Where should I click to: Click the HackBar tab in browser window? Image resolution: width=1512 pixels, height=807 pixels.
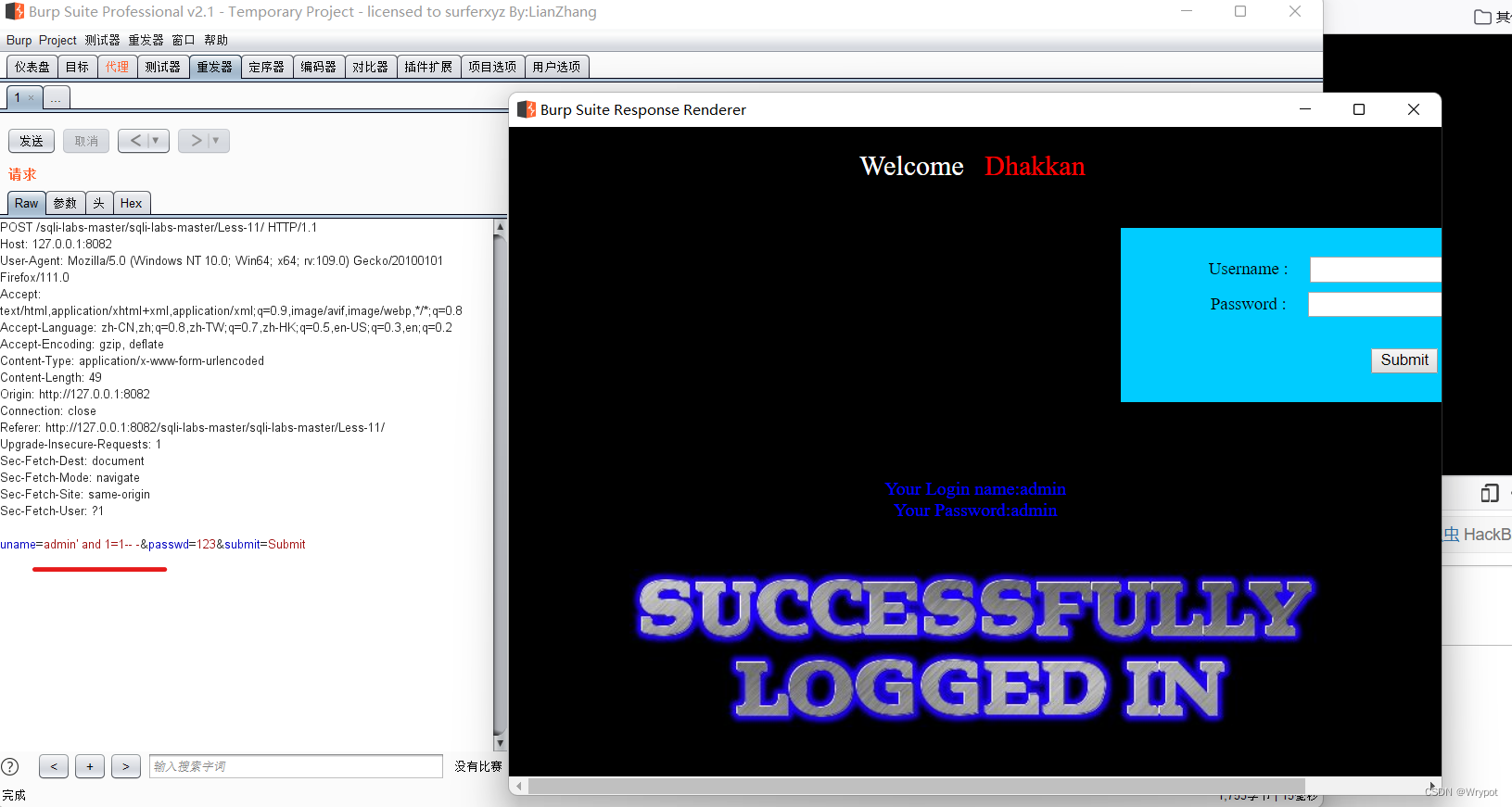click(x=1478, y=535)
